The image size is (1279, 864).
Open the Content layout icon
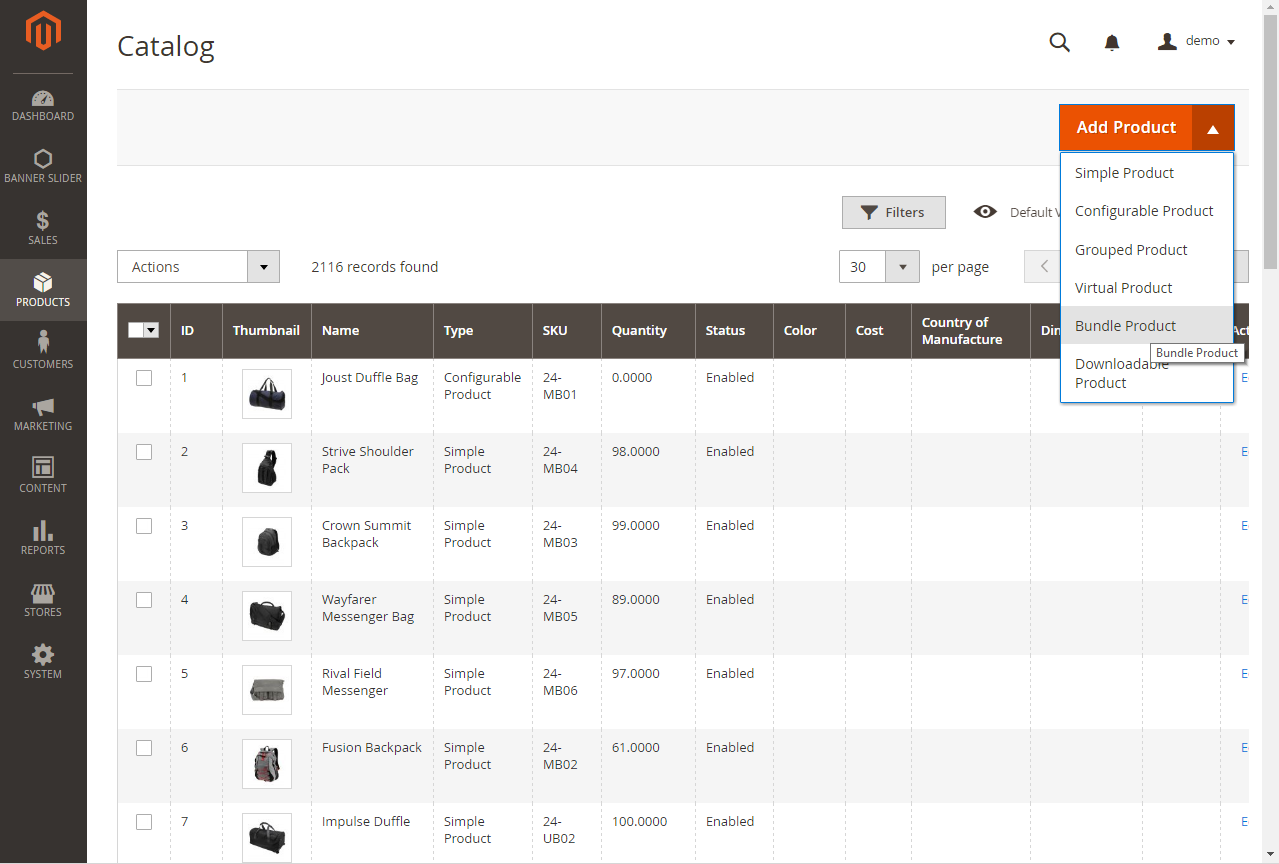[x=43, y=468]
